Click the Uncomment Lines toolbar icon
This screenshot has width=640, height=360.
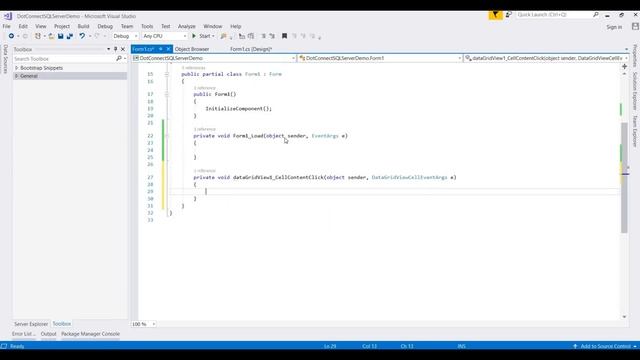272,36
